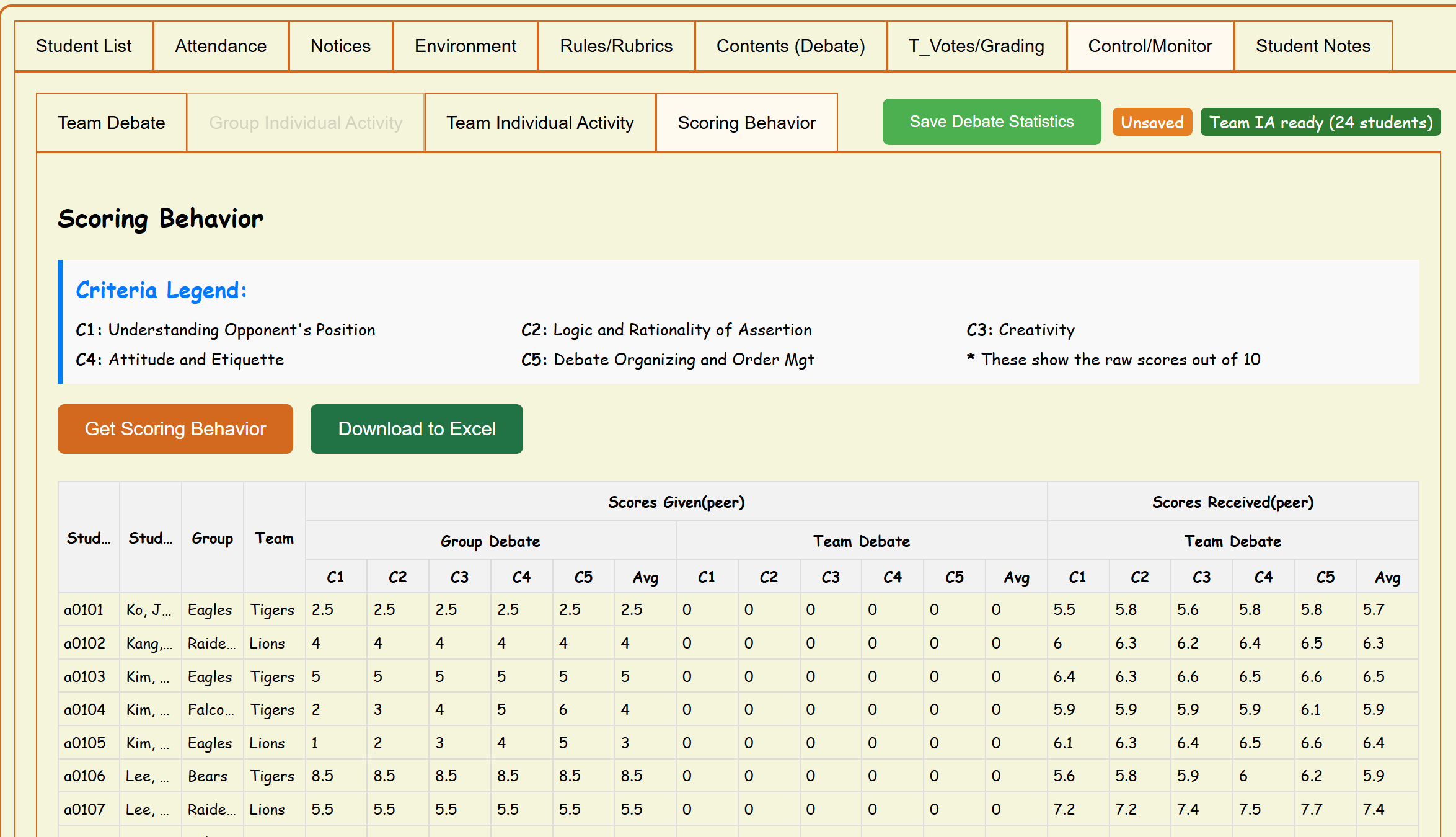Click the Group column header
Screen dimensions: 1456x837
(x=212, y=538)
